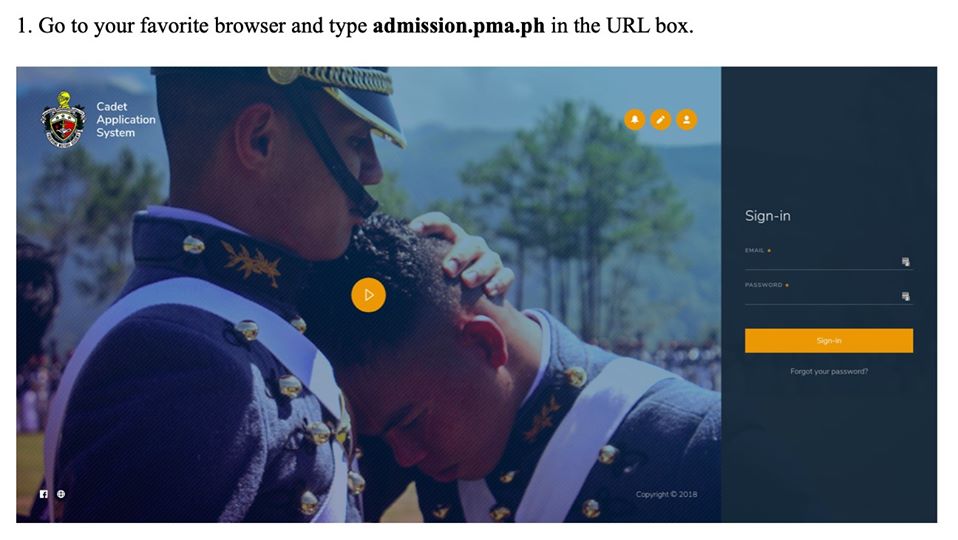Select the user profile icon

pos(686,119)
